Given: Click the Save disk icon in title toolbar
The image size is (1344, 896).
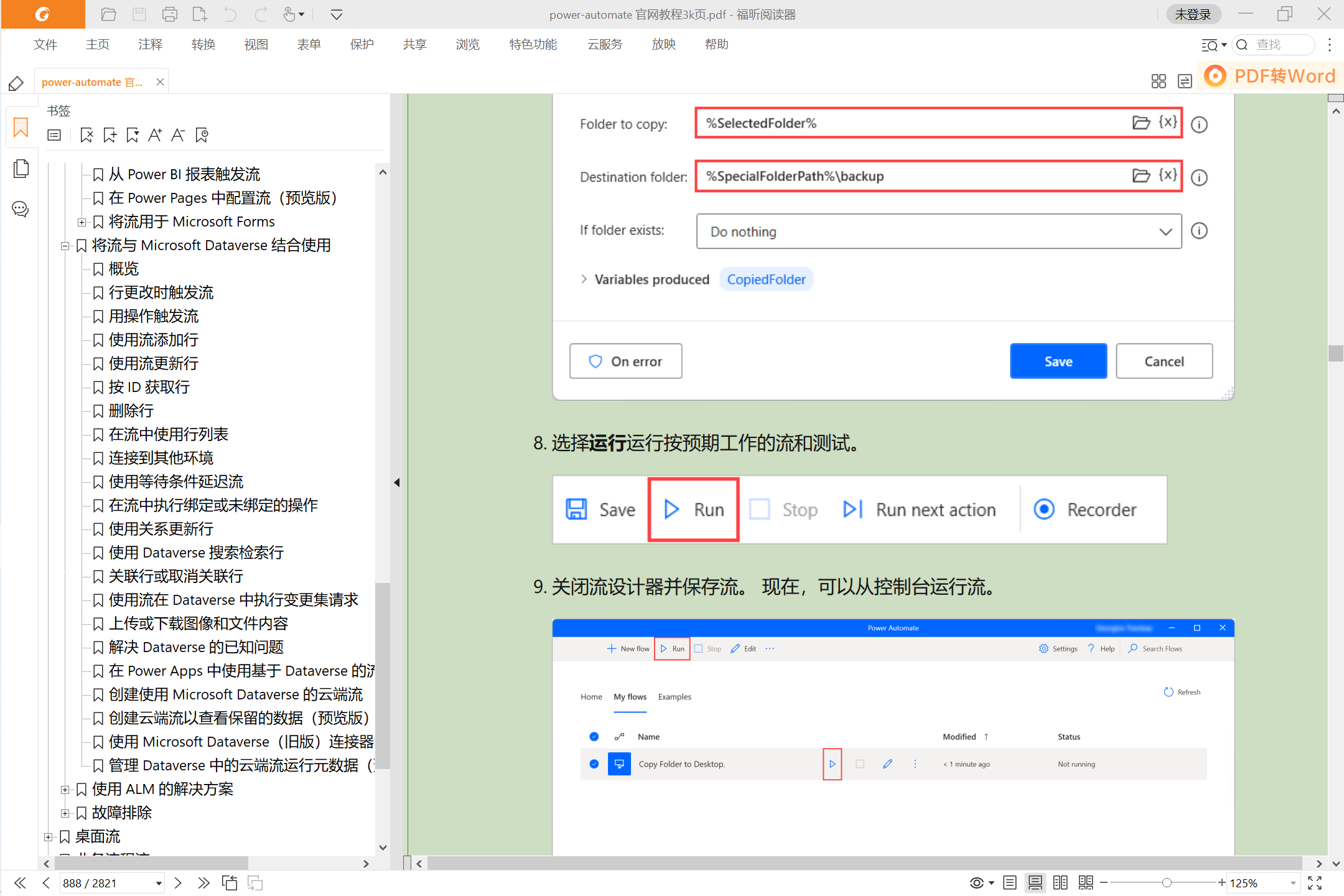Looking at the screenshot, I should (139, 14).
